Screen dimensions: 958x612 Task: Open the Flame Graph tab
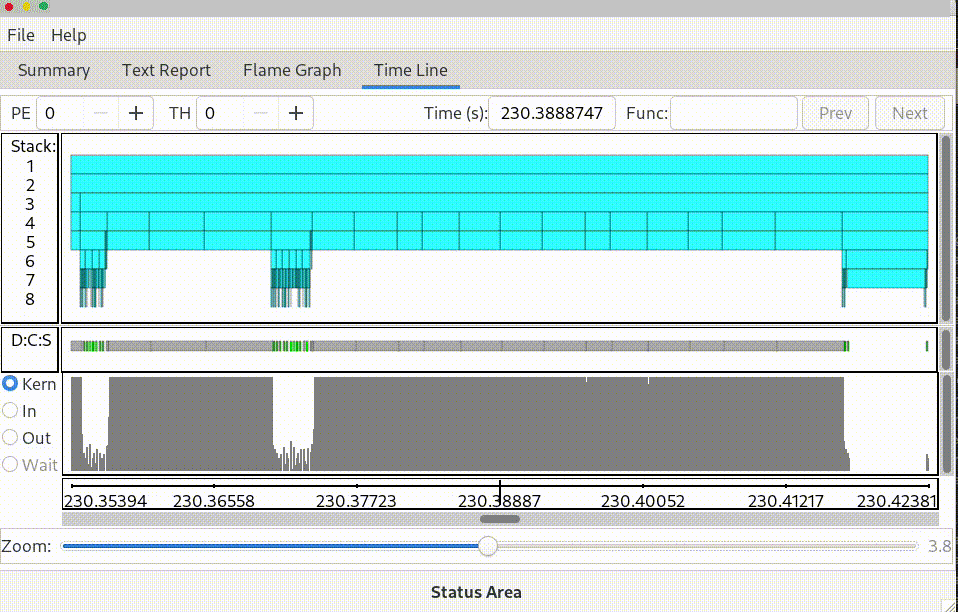(x=292, y=70)
